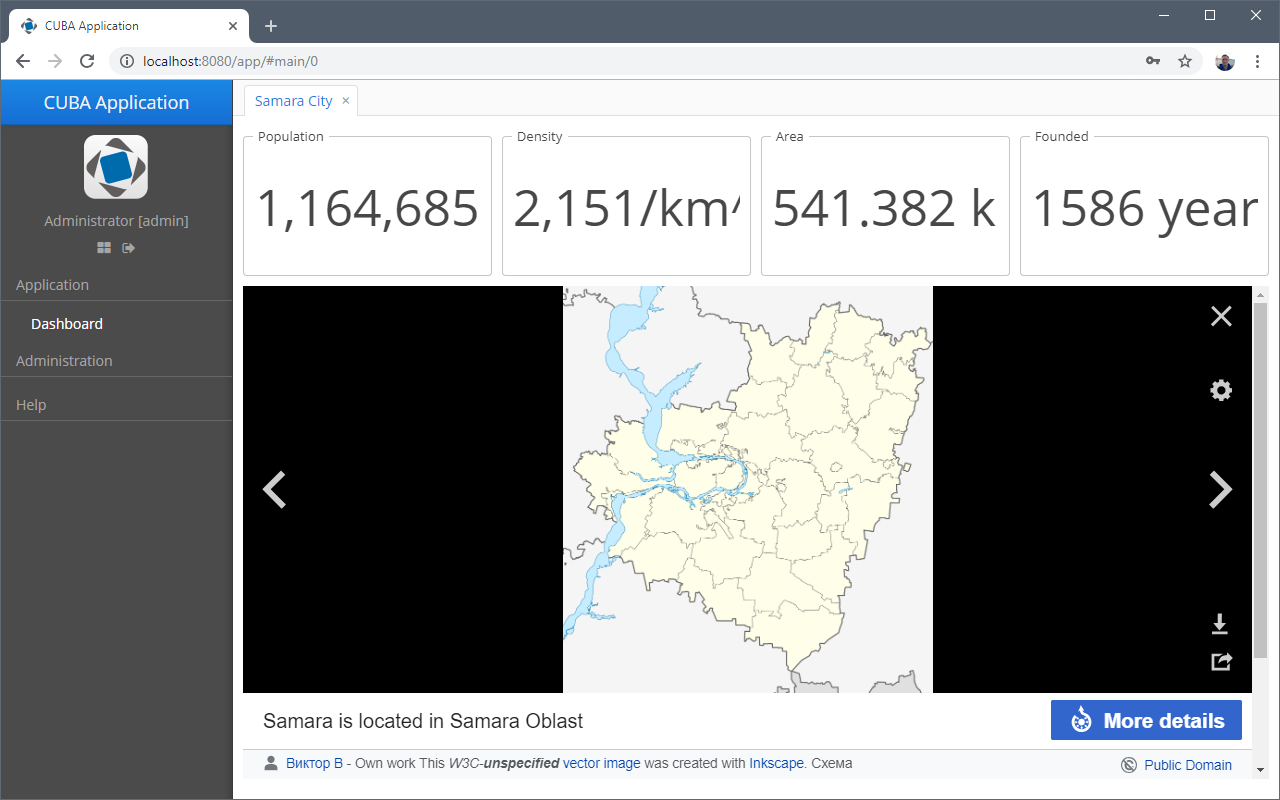
Task: Select Dashboard in the side menu
Action: point(67,324)
